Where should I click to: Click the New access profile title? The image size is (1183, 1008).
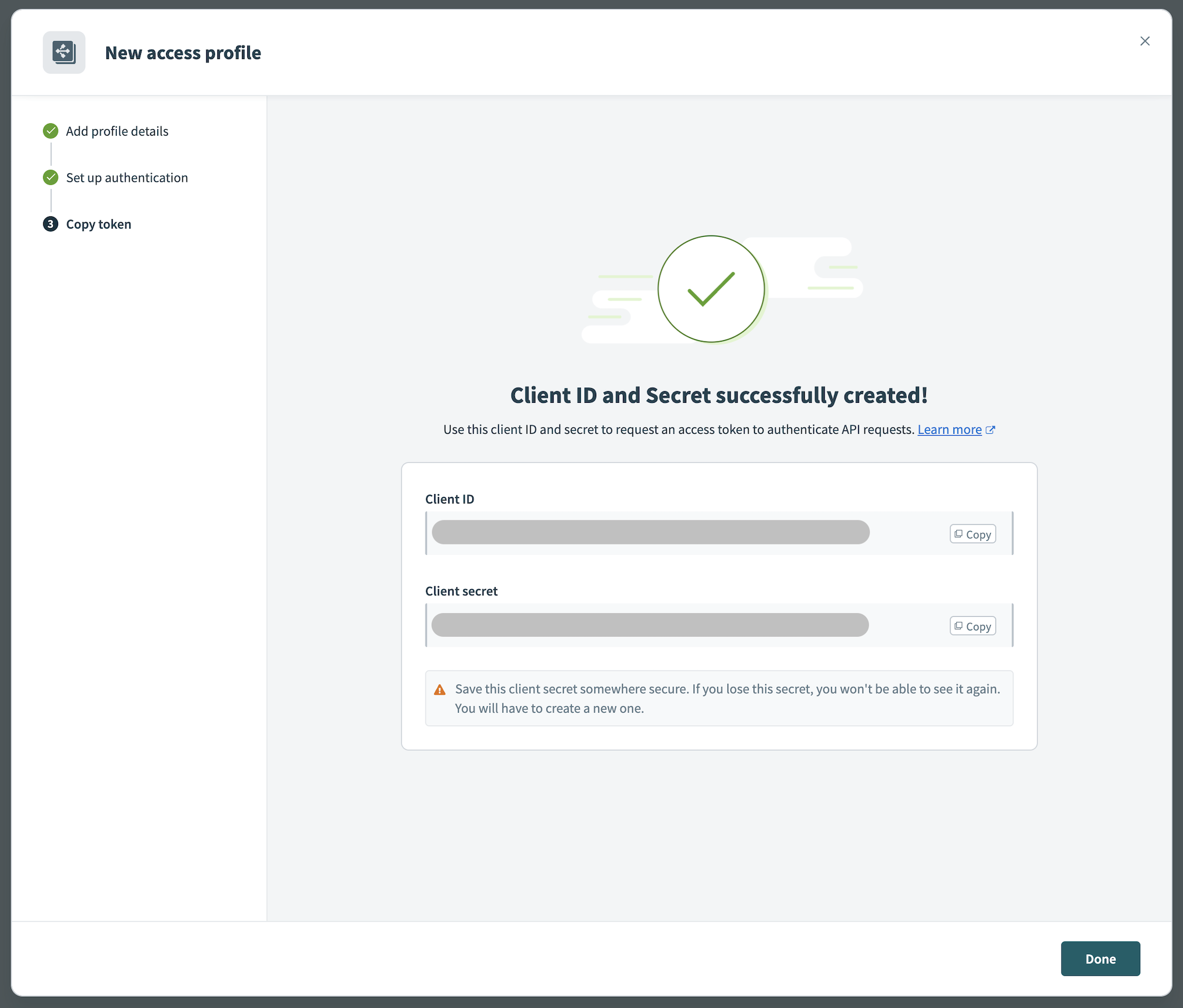click(x=183, y=53)
